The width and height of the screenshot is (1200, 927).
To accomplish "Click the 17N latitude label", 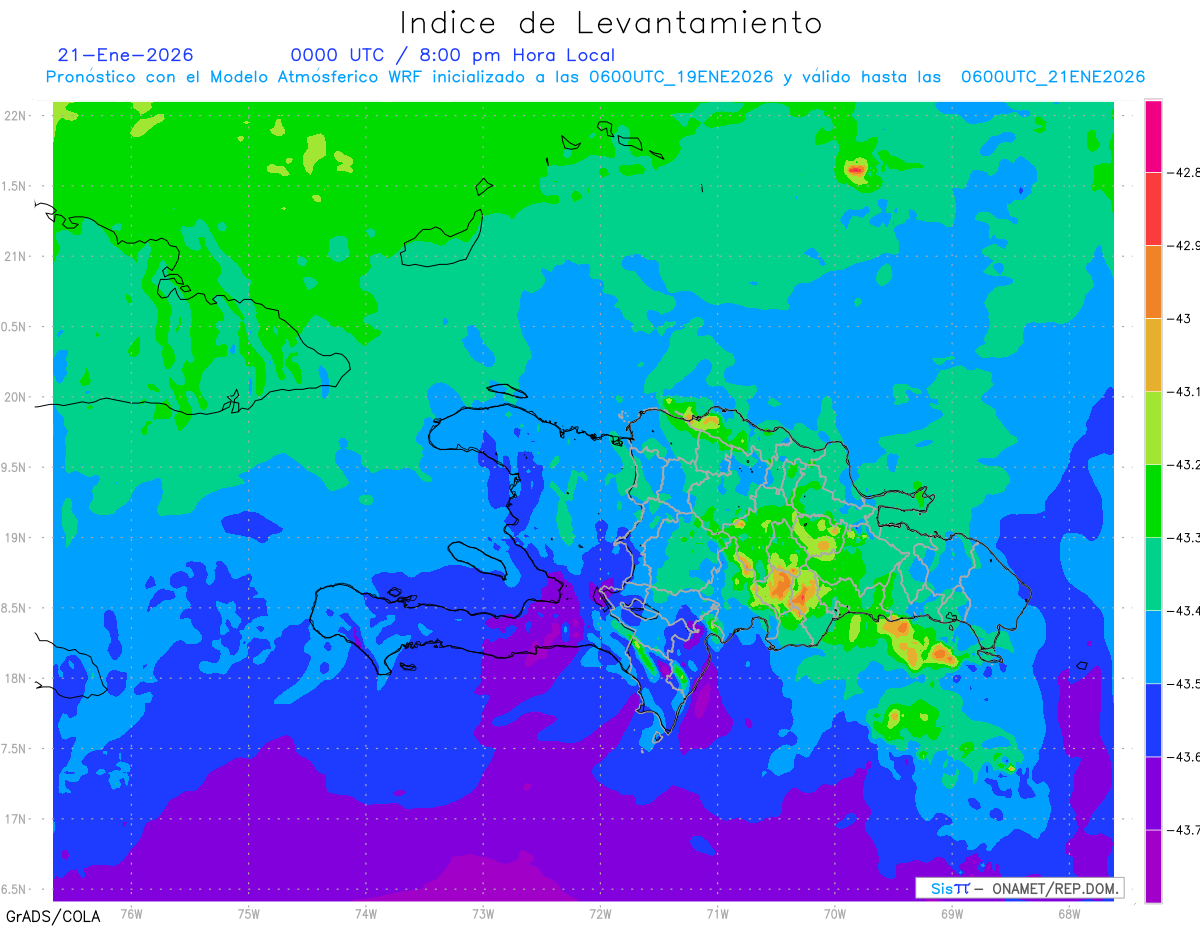I will coord(16,820).
